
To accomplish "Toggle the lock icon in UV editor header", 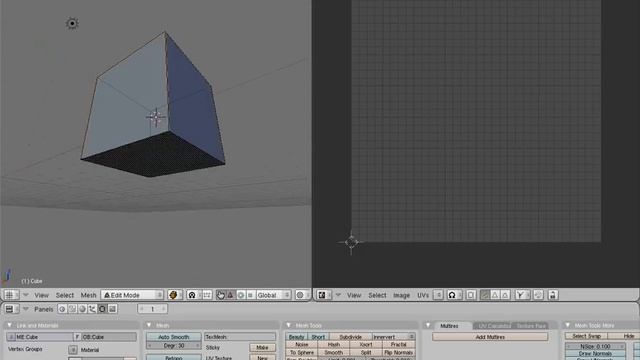I will pos(553,295).
